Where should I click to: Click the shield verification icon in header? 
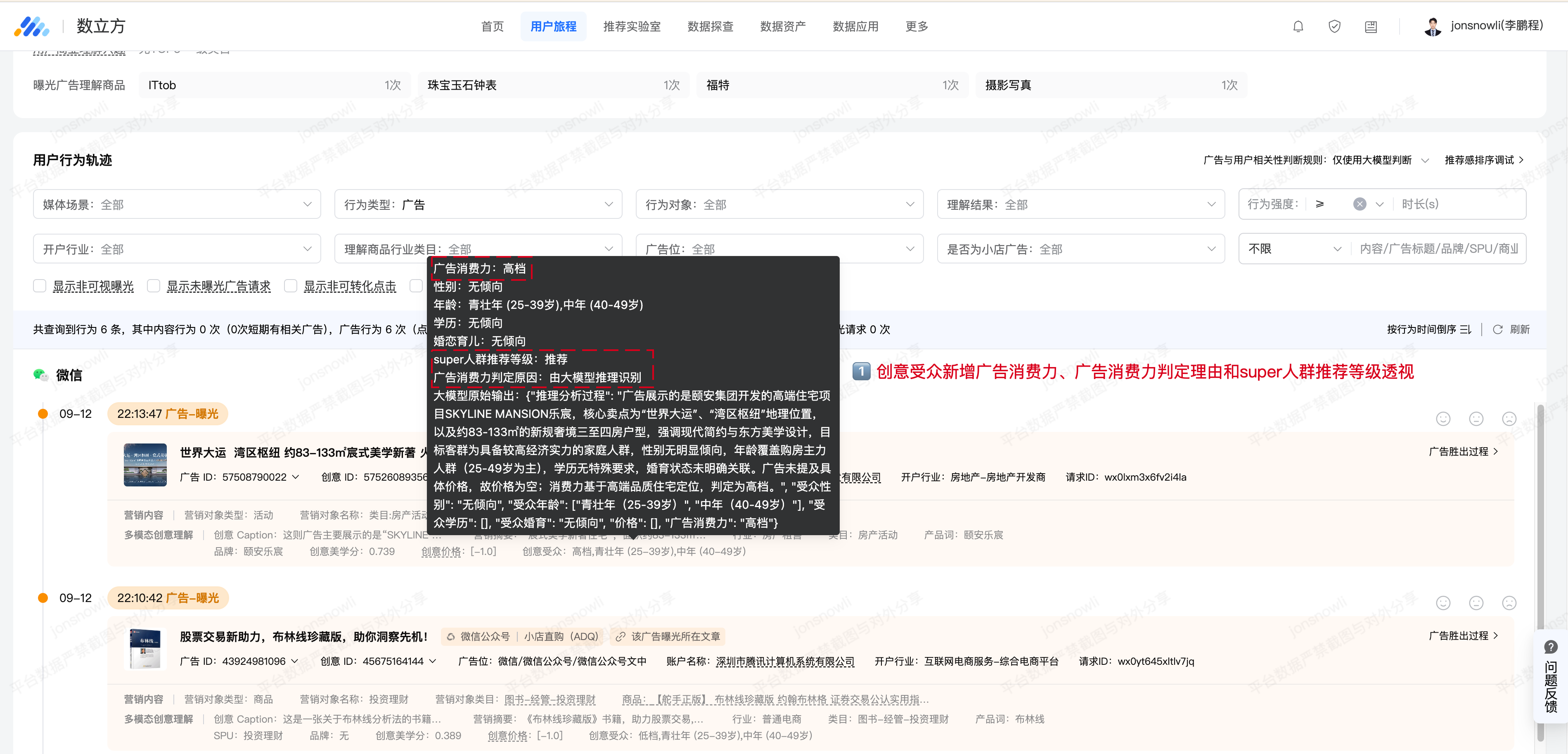tap(1334, 26)
